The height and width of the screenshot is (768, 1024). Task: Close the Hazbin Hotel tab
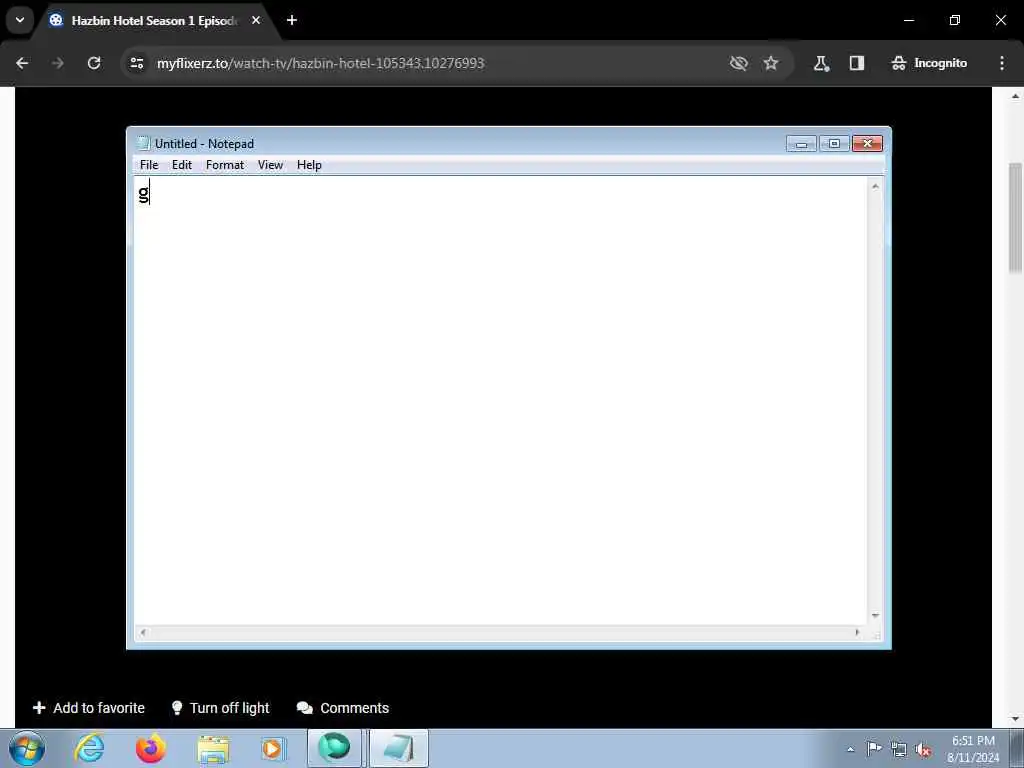coord(256,20)
